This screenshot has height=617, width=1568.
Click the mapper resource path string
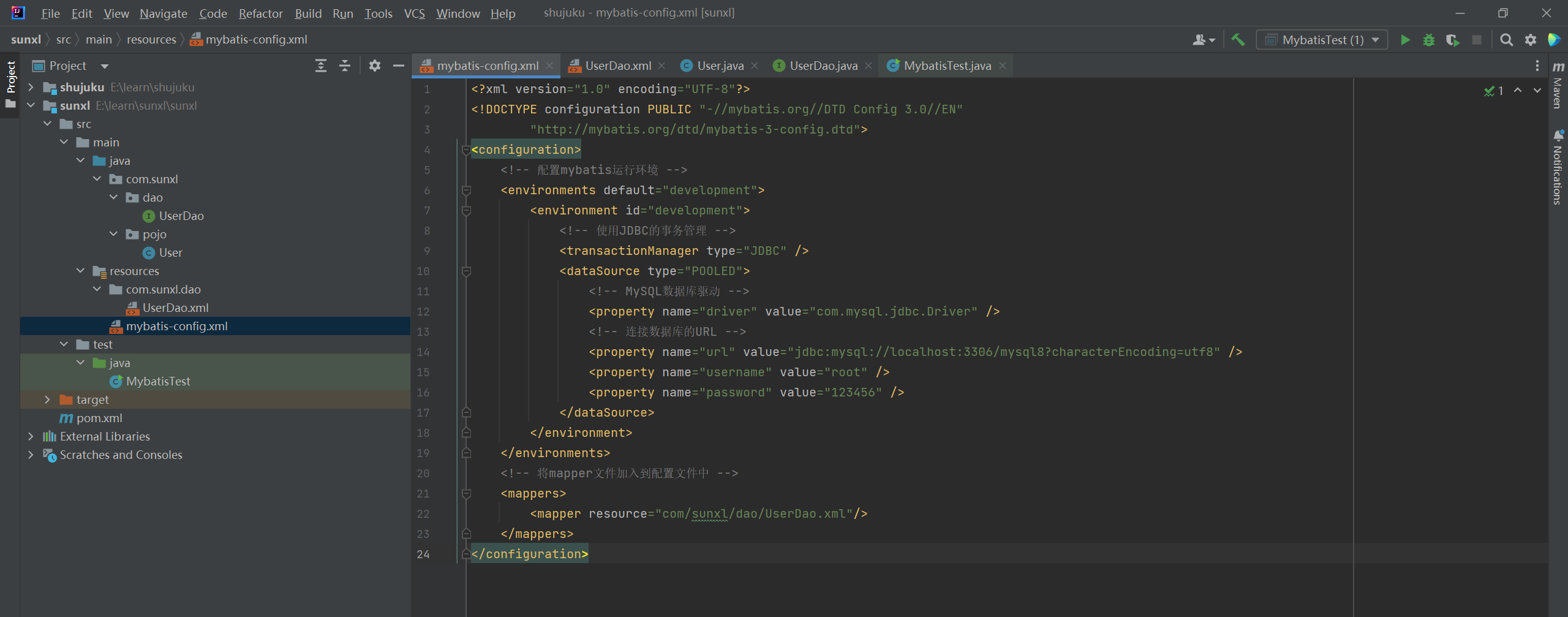coord(754,514)
